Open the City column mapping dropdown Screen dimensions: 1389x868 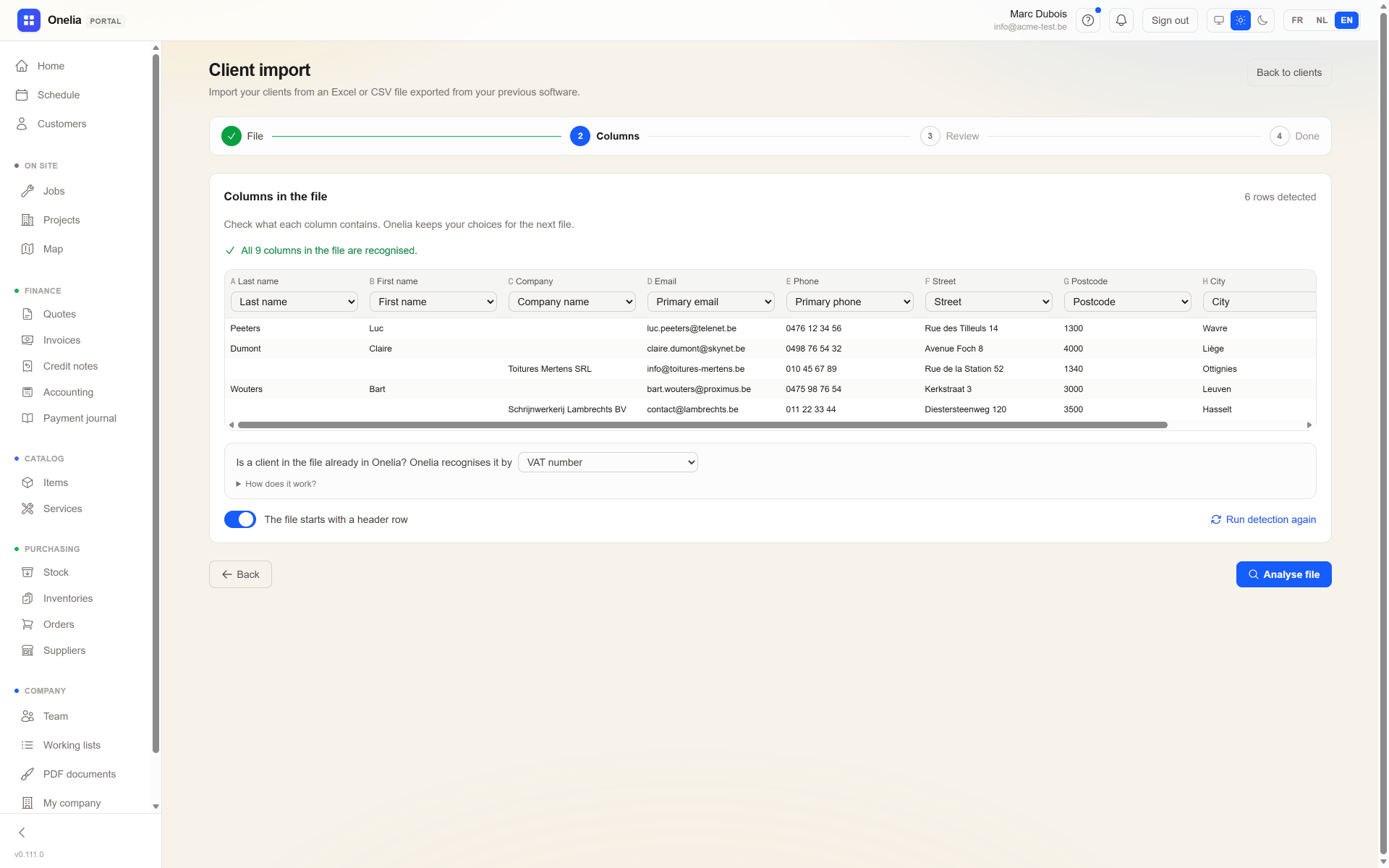click(x=1259, y=302)
